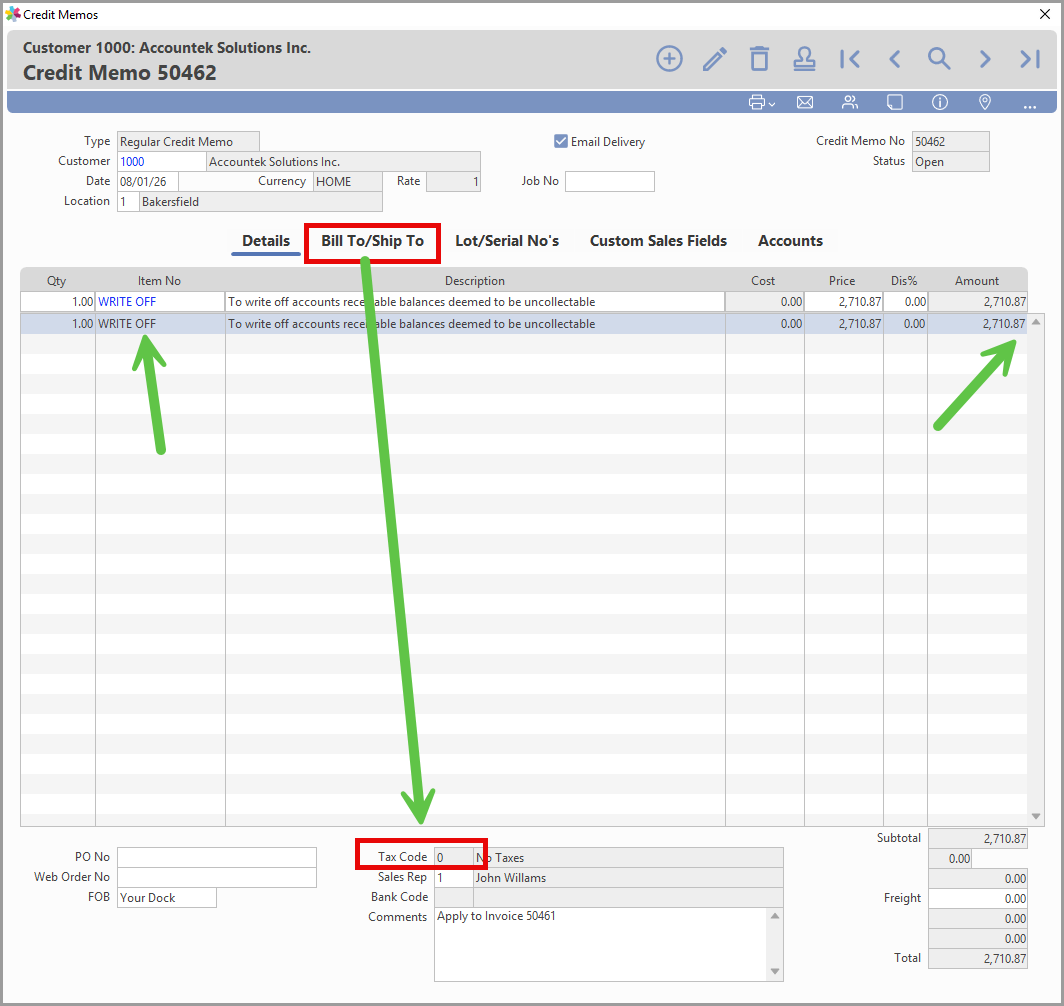
Task: Click the map location pin icon
Action: (x=985, y=102)
